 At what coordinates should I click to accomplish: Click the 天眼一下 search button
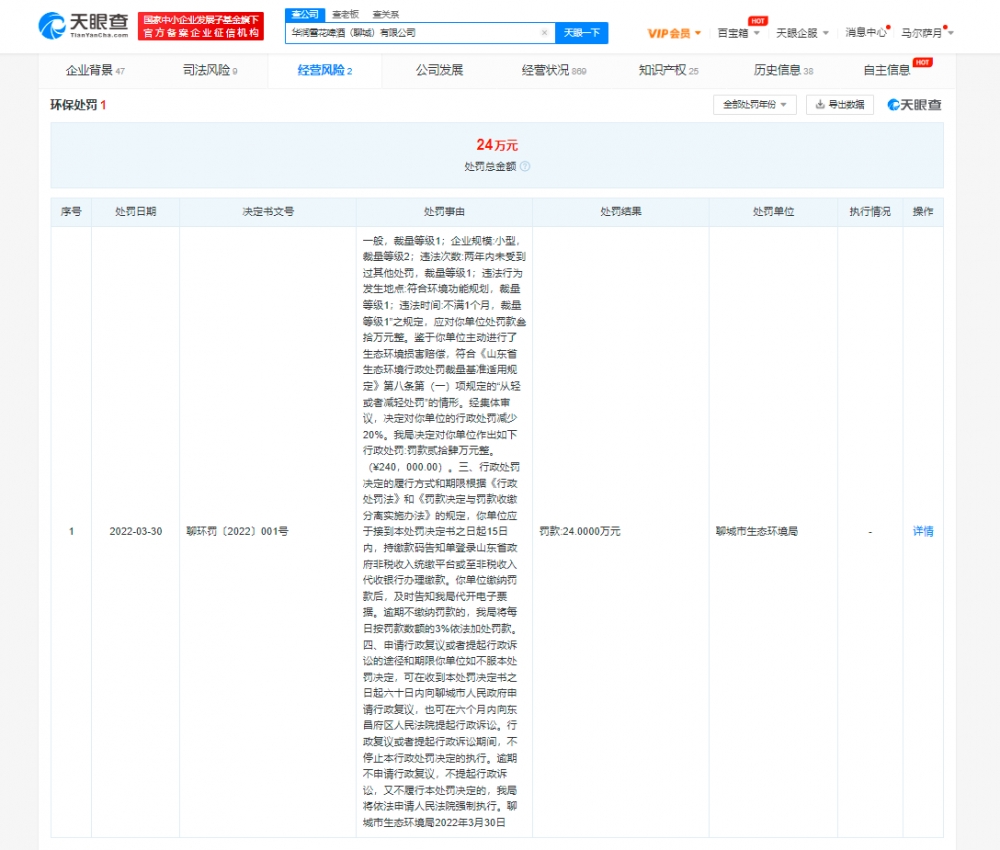(582, 33)
